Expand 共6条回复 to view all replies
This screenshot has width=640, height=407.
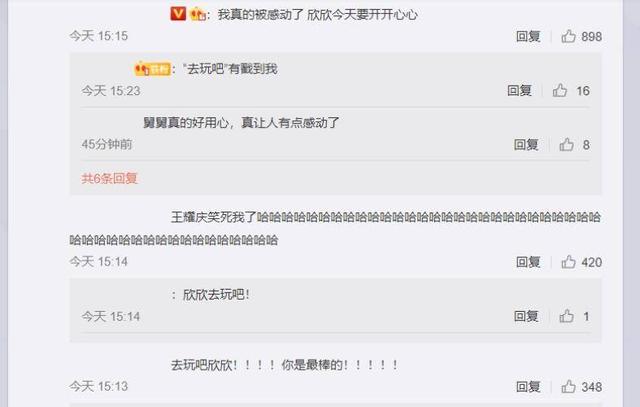point(109,178)
